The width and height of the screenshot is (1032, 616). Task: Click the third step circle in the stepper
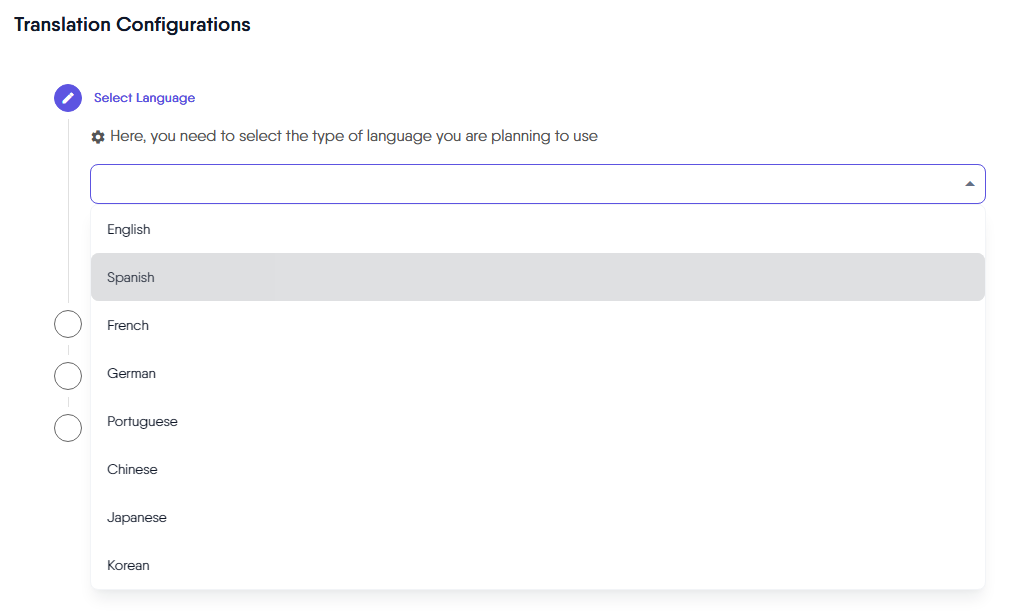click(x=68, y=376)
